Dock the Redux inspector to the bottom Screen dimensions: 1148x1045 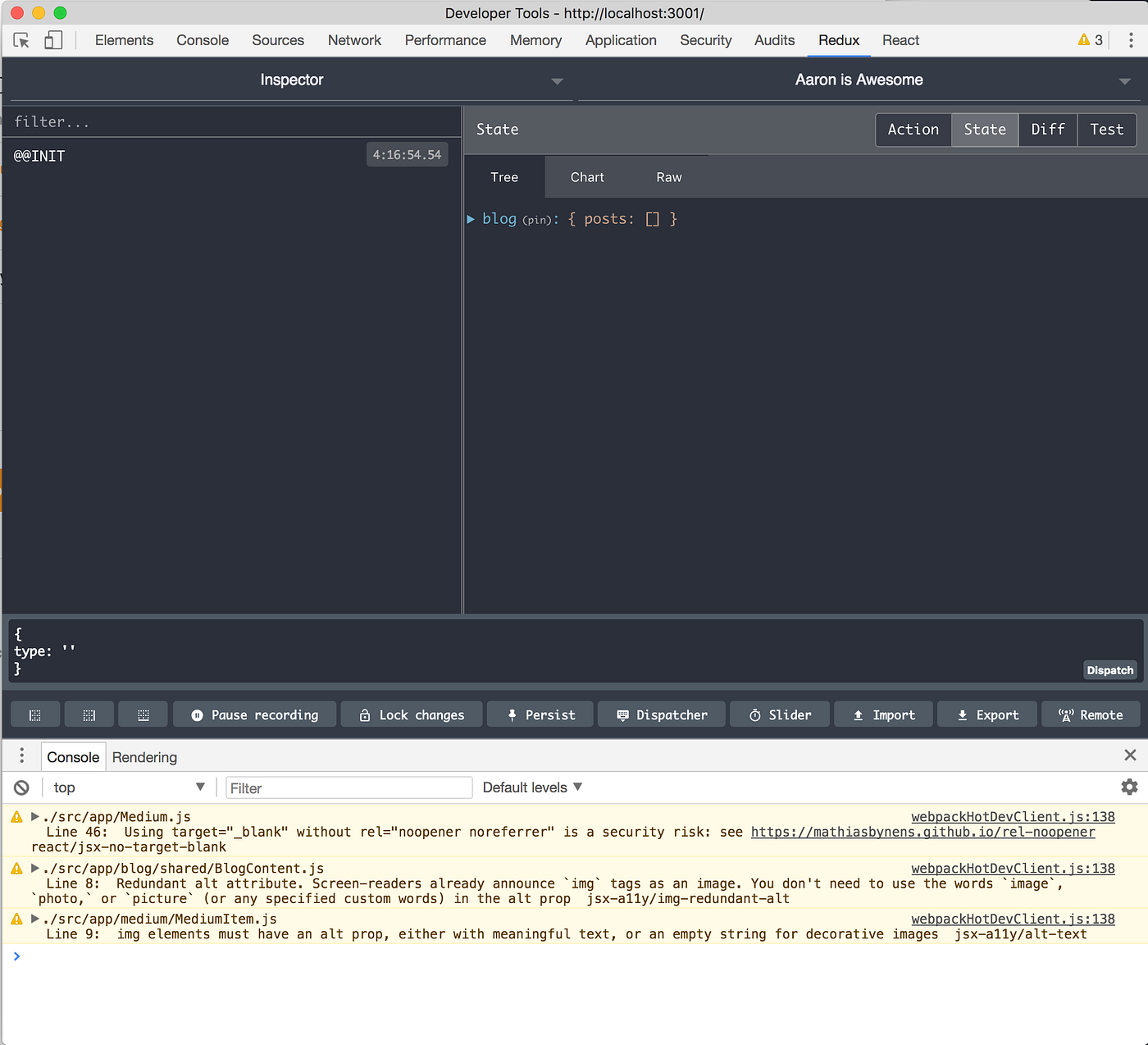coord(143,714)
